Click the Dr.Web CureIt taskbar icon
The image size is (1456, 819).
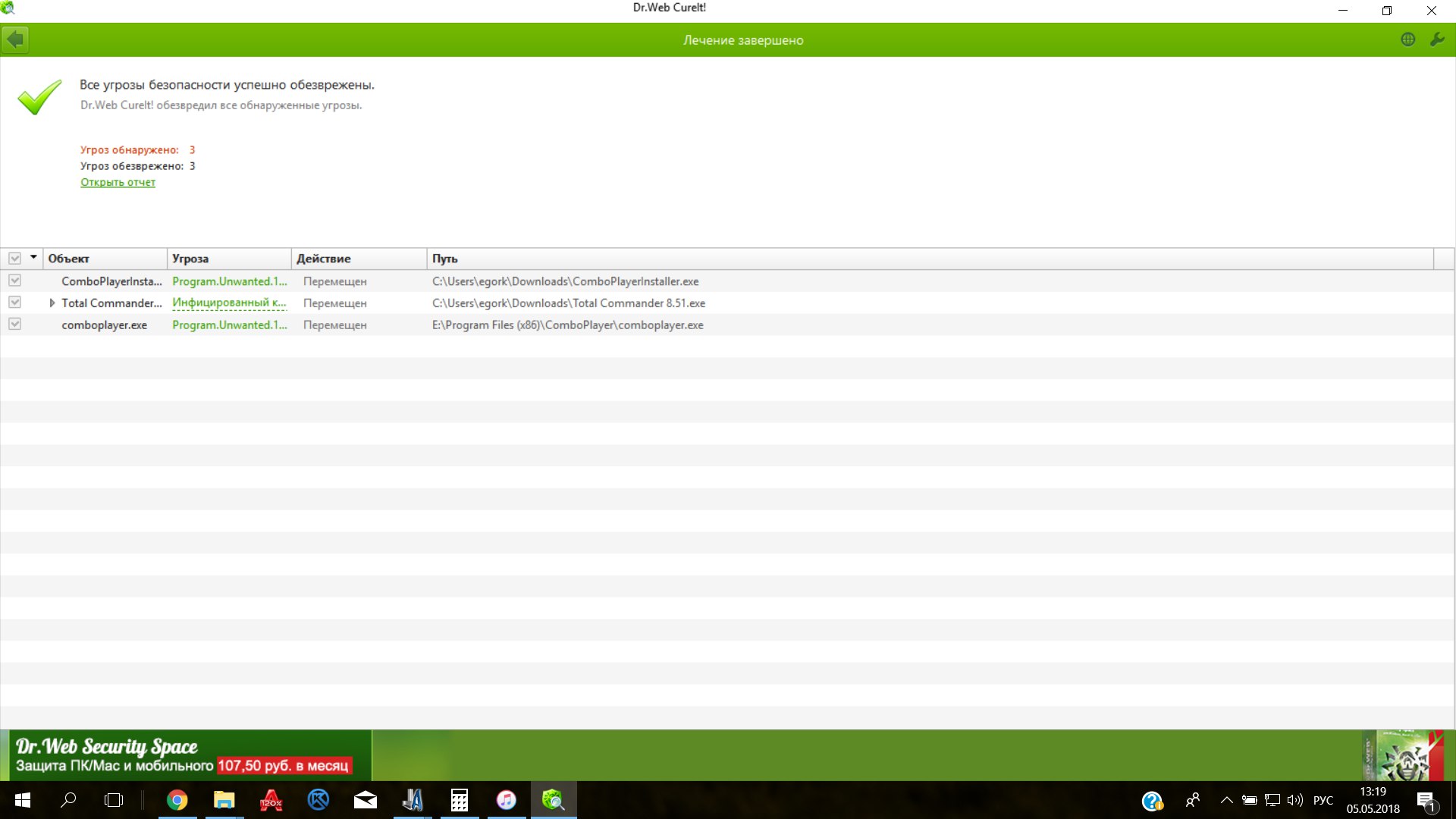(x=553, y=800)
